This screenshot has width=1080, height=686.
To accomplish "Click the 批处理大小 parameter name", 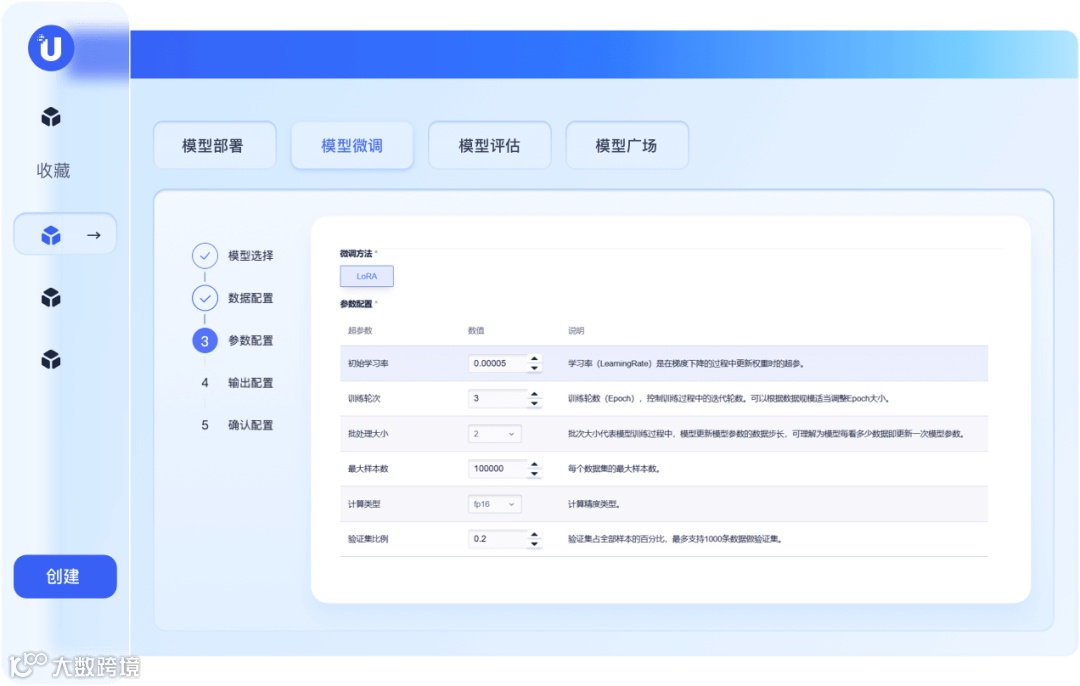I will tap(368, 434).
